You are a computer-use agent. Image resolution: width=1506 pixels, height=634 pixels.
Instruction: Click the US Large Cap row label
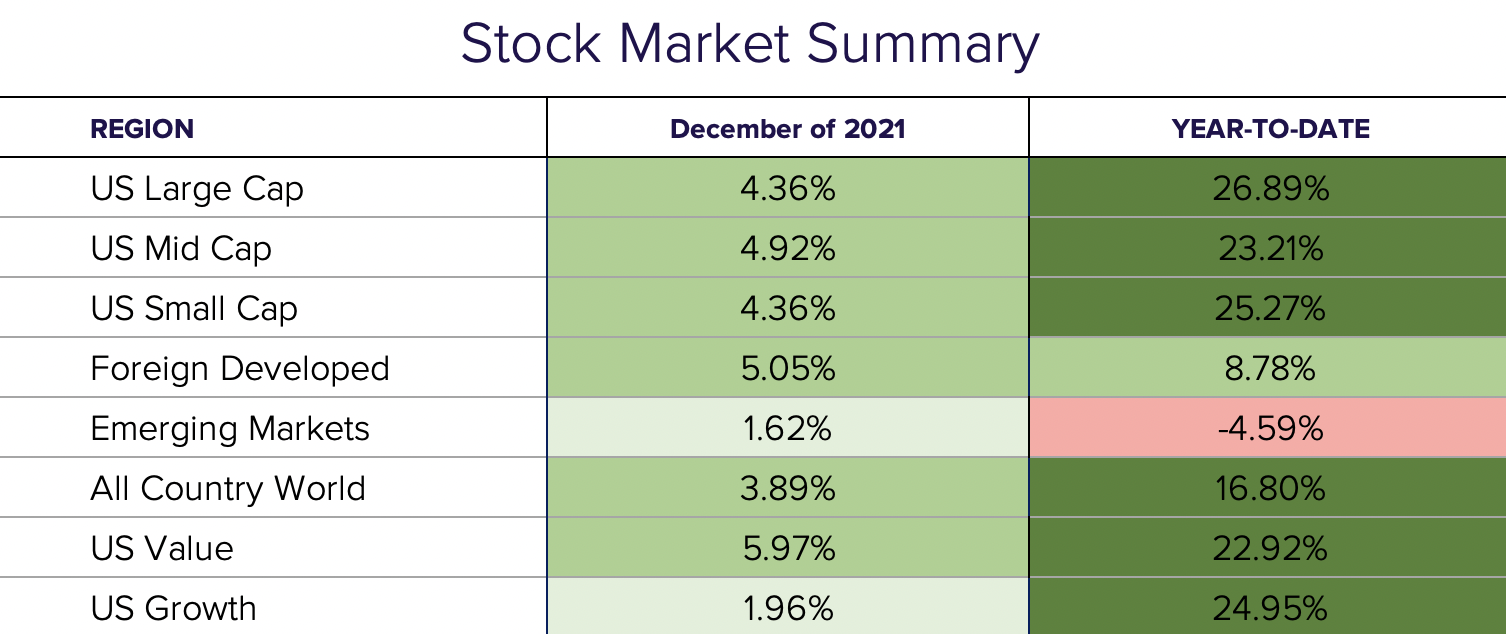197,189
